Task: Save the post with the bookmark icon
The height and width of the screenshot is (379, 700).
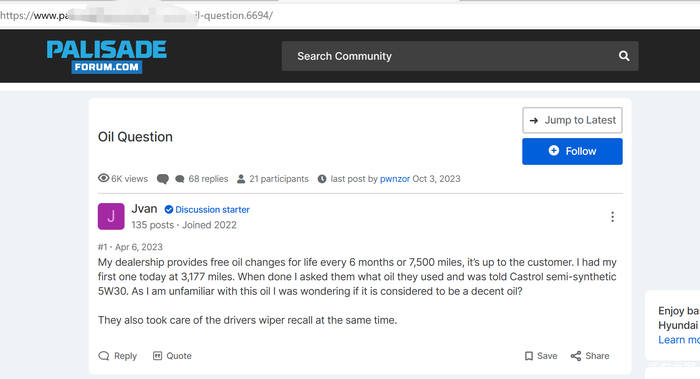Action: (x=541, y=356)
